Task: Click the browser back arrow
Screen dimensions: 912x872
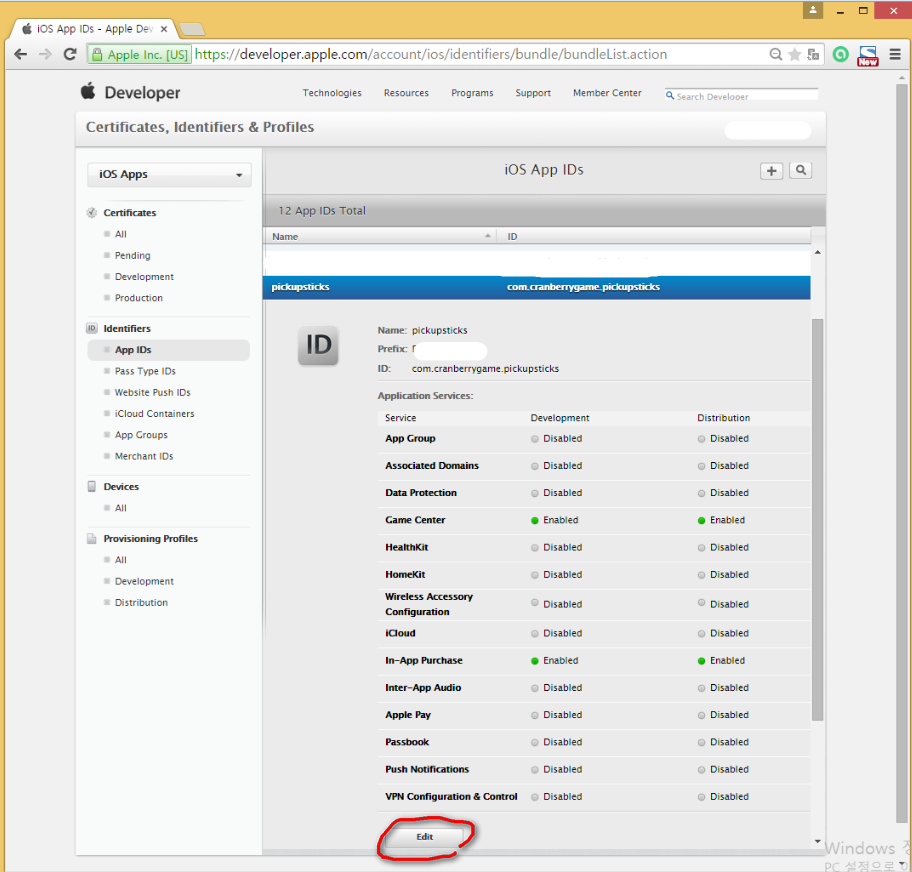Action: coord(21,55)
